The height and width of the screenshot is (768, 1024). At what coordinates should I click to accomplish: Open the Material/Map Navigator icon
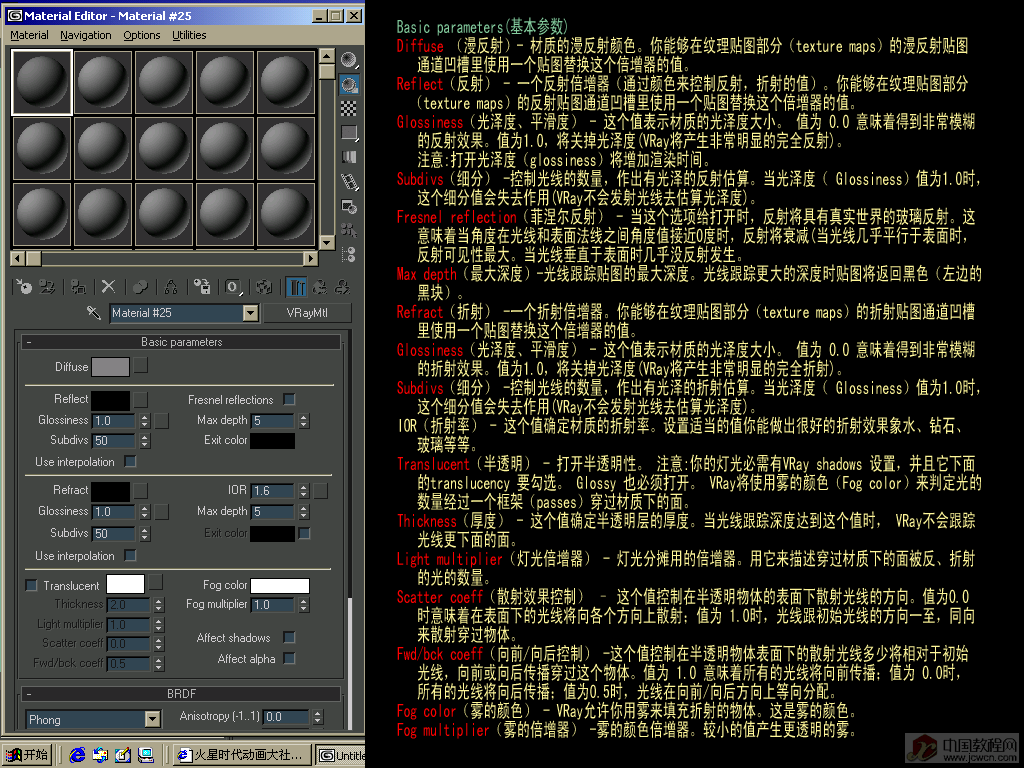[349, 254]
